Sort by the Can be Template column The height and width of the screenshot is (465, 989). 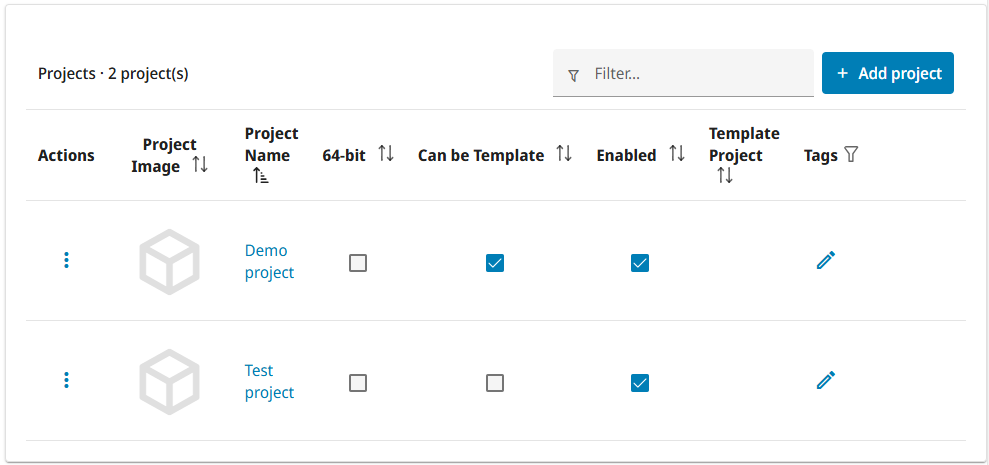[x=564, y=153]
